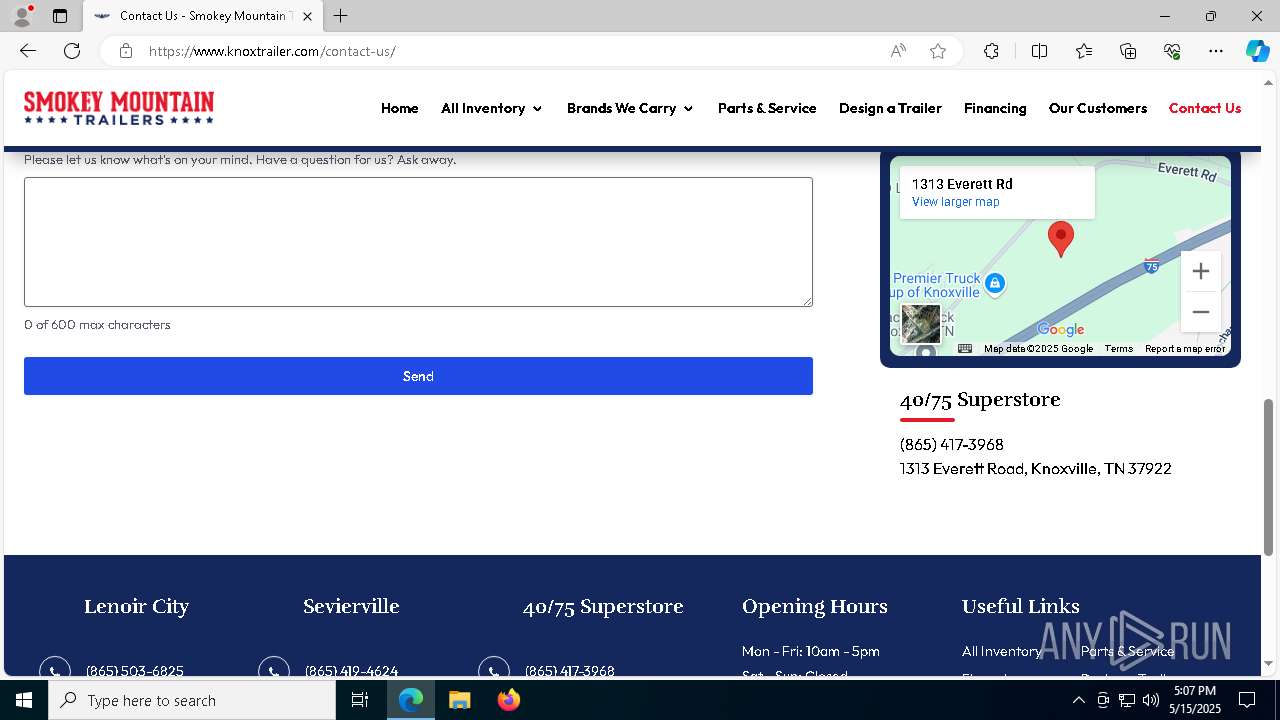Open the Windows notification center

(1247, 700)
